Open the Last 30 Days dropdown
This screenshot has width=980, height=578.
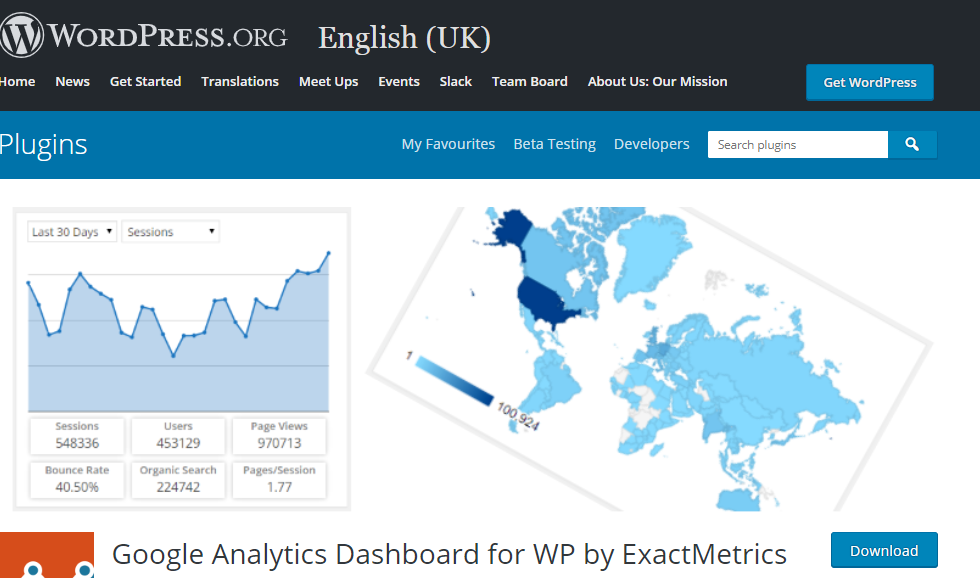pyautogui.click(x=72, y=232)
